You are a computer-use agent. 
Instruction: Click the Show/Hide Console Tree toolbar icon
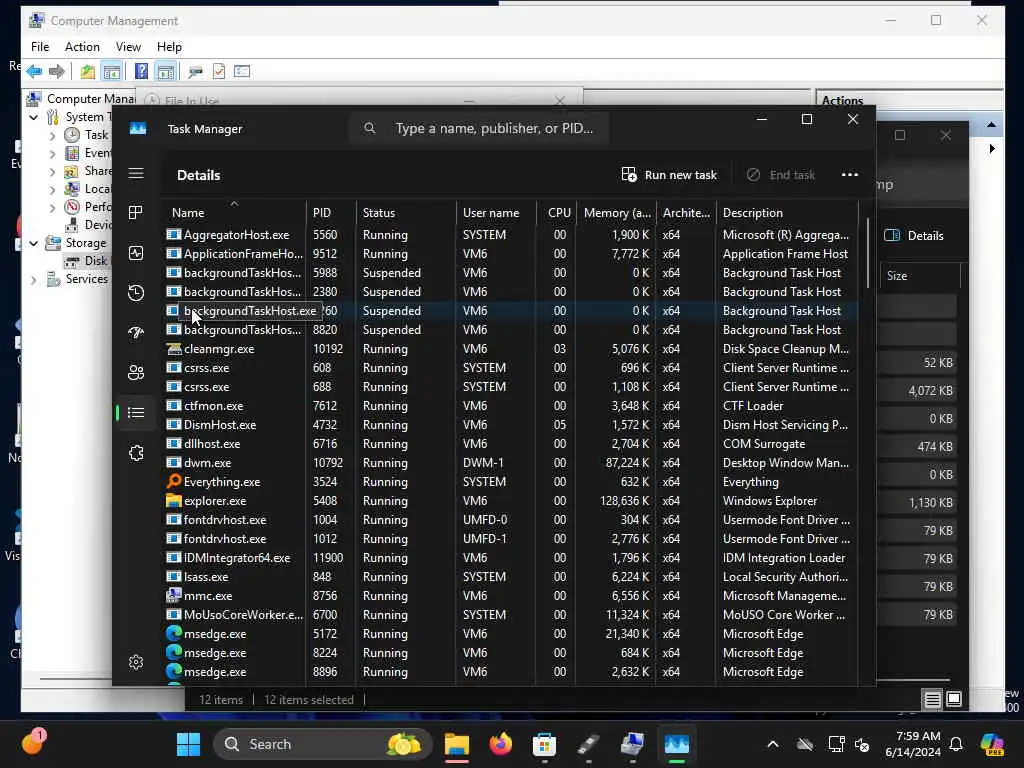[x=112, y=71]
